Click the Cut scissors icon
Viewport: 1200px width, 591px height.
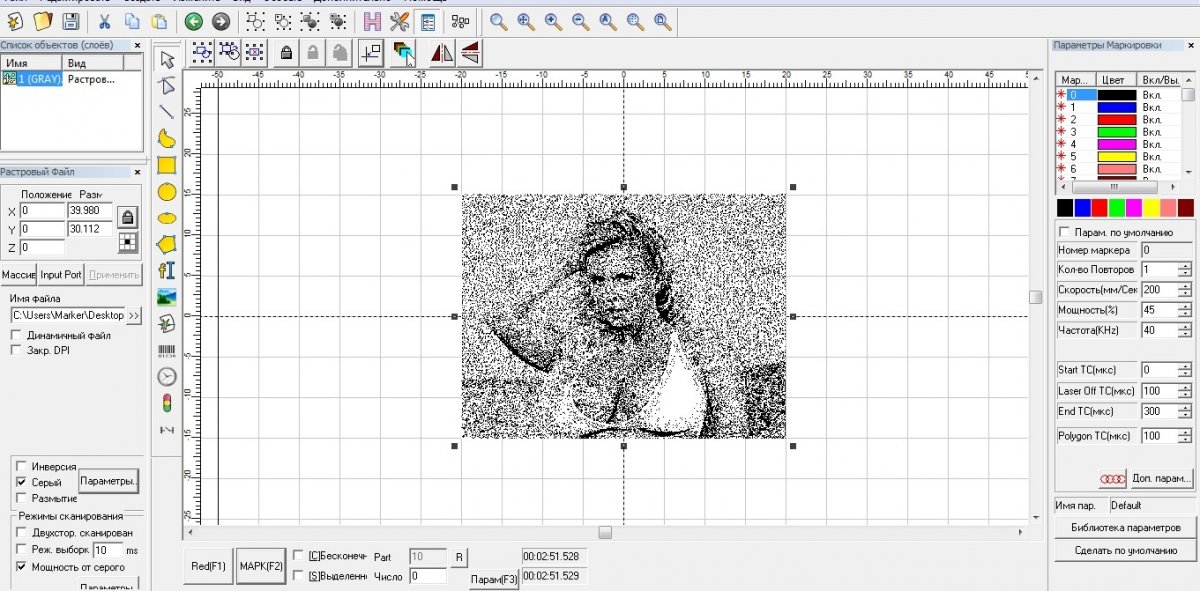(x=105, y=20)
